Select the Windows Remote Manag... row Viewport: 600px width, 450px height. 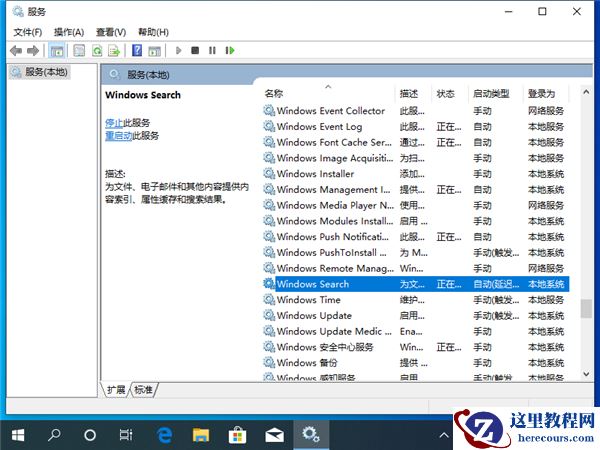tap(416, 268)
